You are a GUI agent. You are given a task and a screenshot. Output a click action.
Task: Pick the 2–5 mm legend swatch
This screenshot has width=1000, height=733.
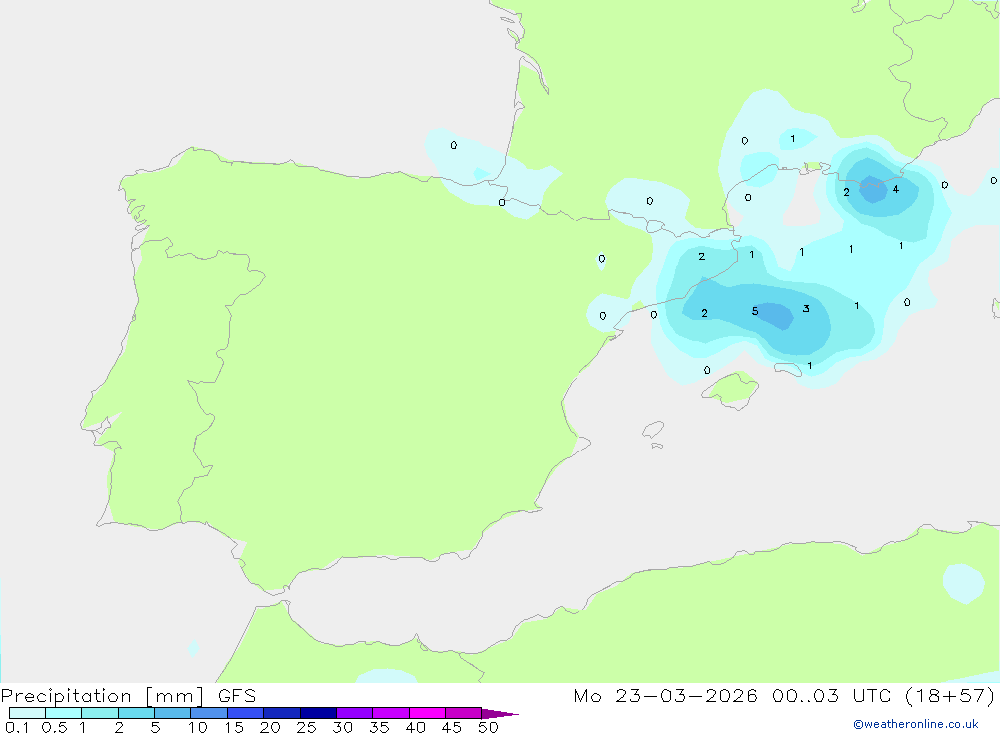coord(136,713)
